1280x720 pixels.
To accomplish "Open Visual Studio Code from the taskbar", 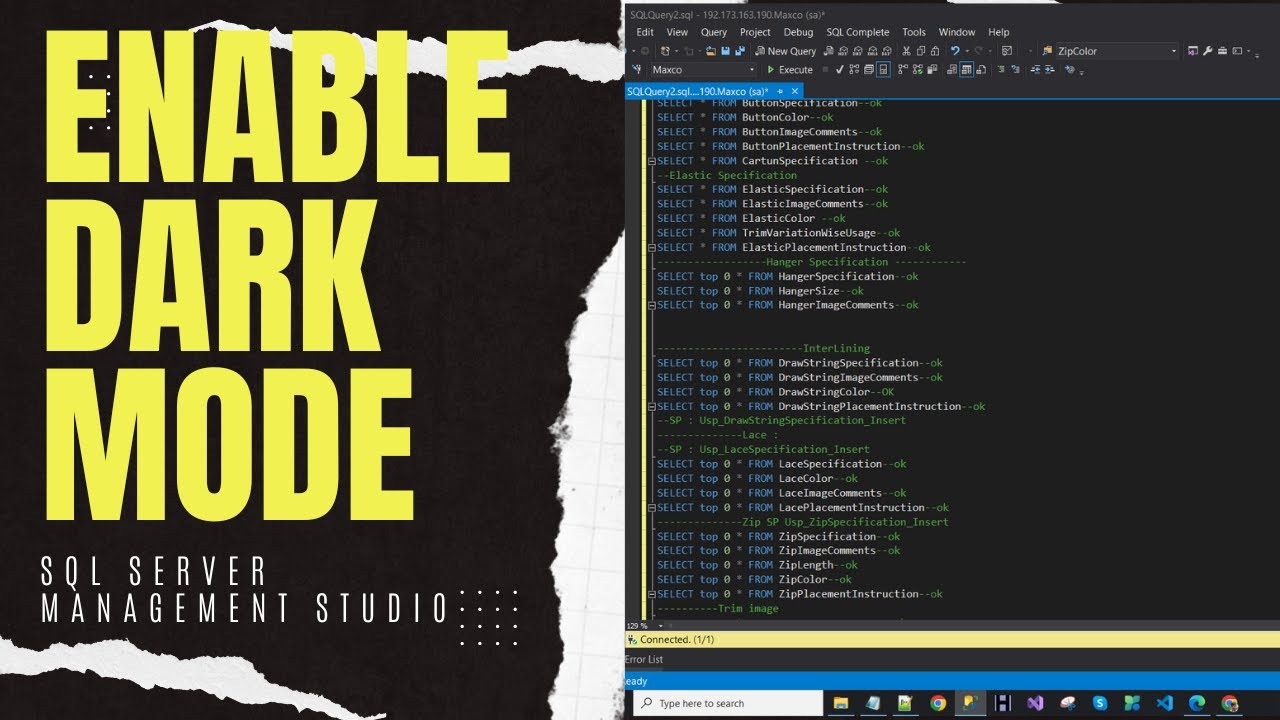I will (x=1165, y=704).
